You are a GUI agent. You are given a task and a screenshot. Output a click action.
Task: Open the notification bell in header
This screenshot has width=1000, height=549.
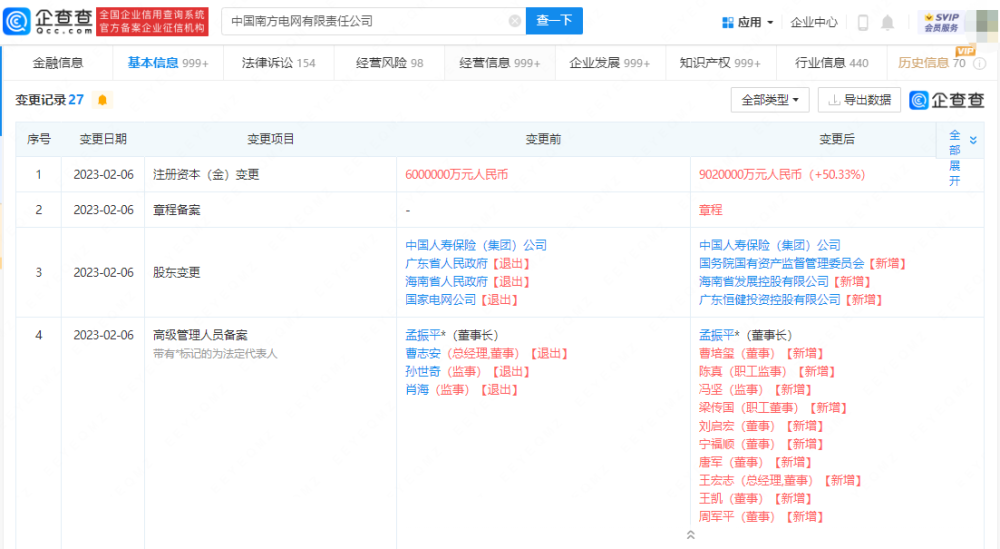tap(887, 22)
